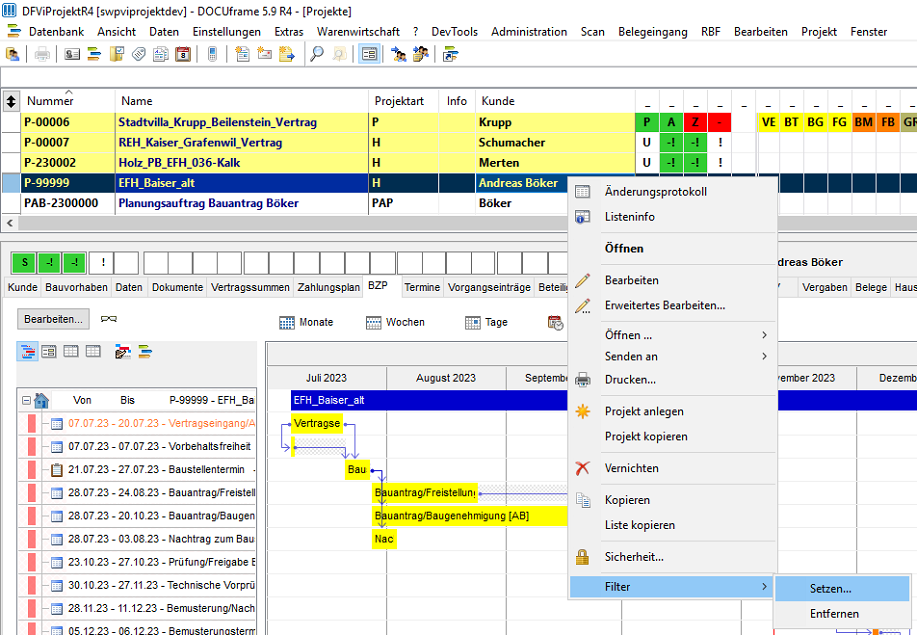
Task: Choose Drucken... from the context menu
Action: 672,379
